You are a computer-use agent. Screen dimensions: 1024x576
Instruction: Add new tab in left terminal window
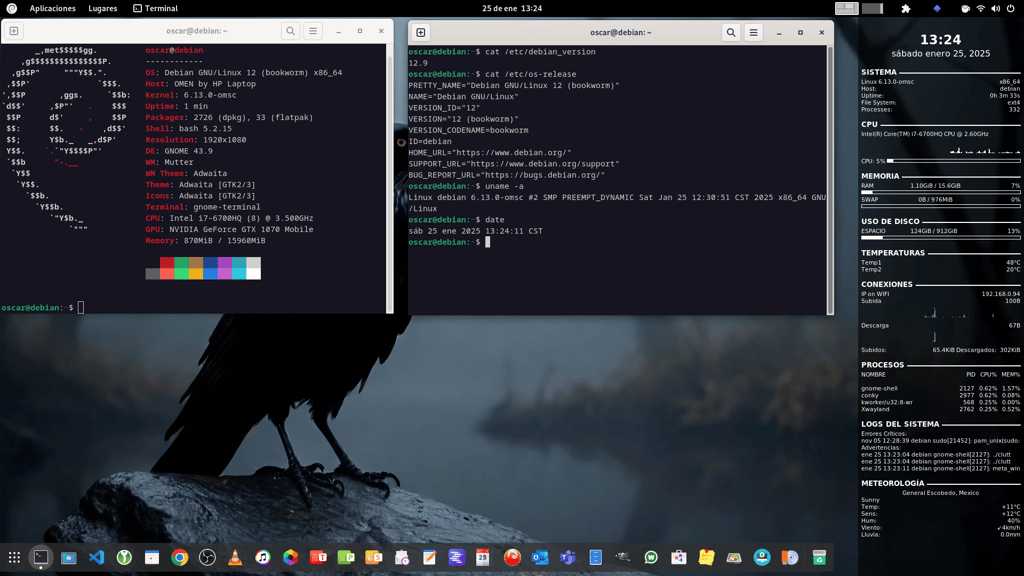[14, 31]
